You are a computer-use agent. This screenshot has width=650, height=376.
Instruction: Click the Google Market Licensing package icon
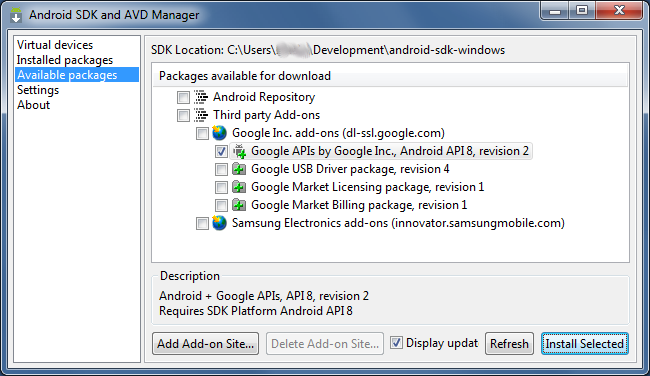[239, 187]
